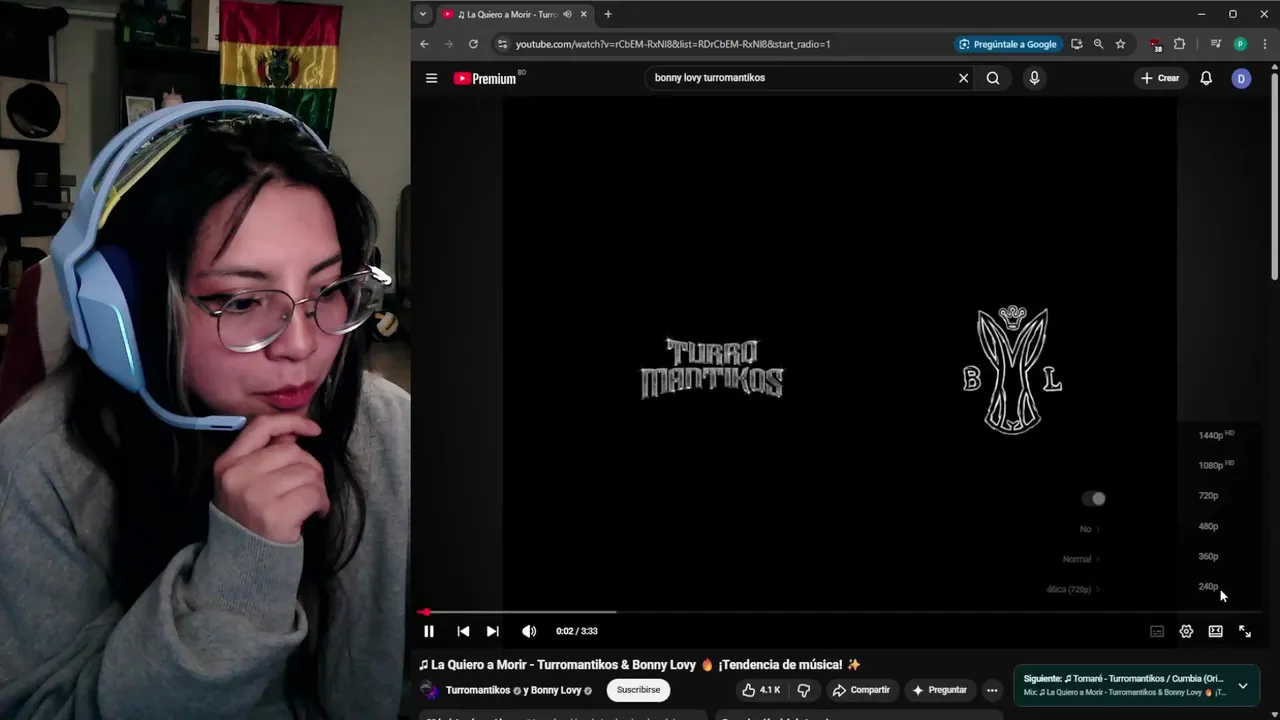
Task: Start voice search with microphone
Action: (1034, 78)
